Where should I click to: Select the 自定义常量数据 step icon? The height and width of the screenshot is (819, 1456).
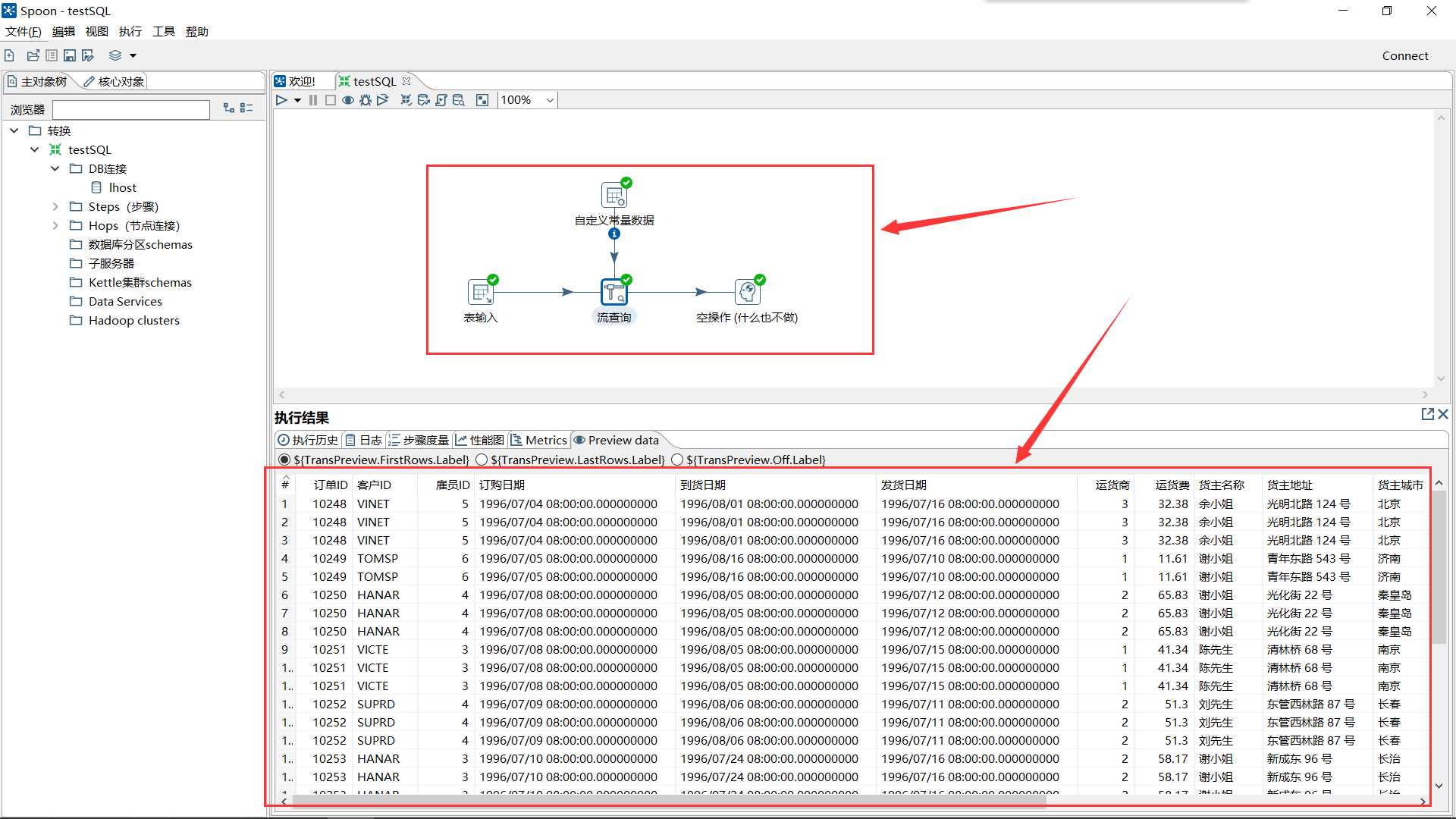click(613, 195)
